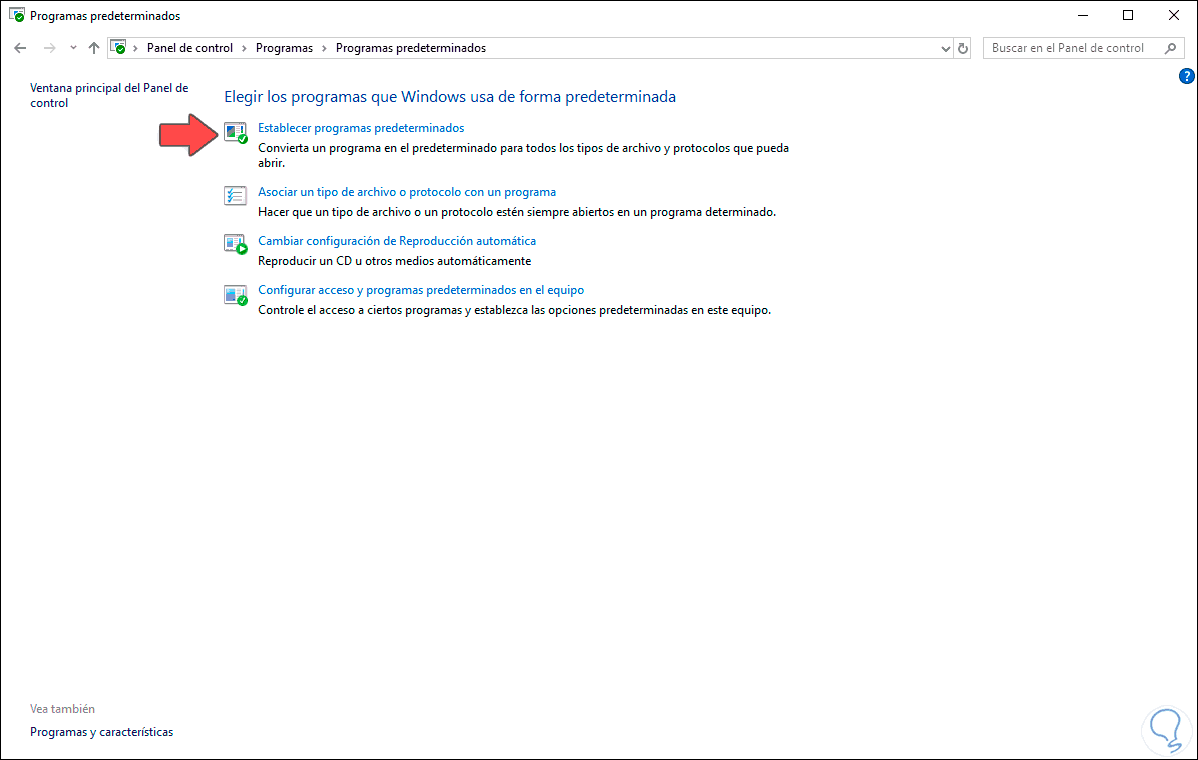Select Programas breadcrumb
The image size is (1198, 760).
click(284, 48)
